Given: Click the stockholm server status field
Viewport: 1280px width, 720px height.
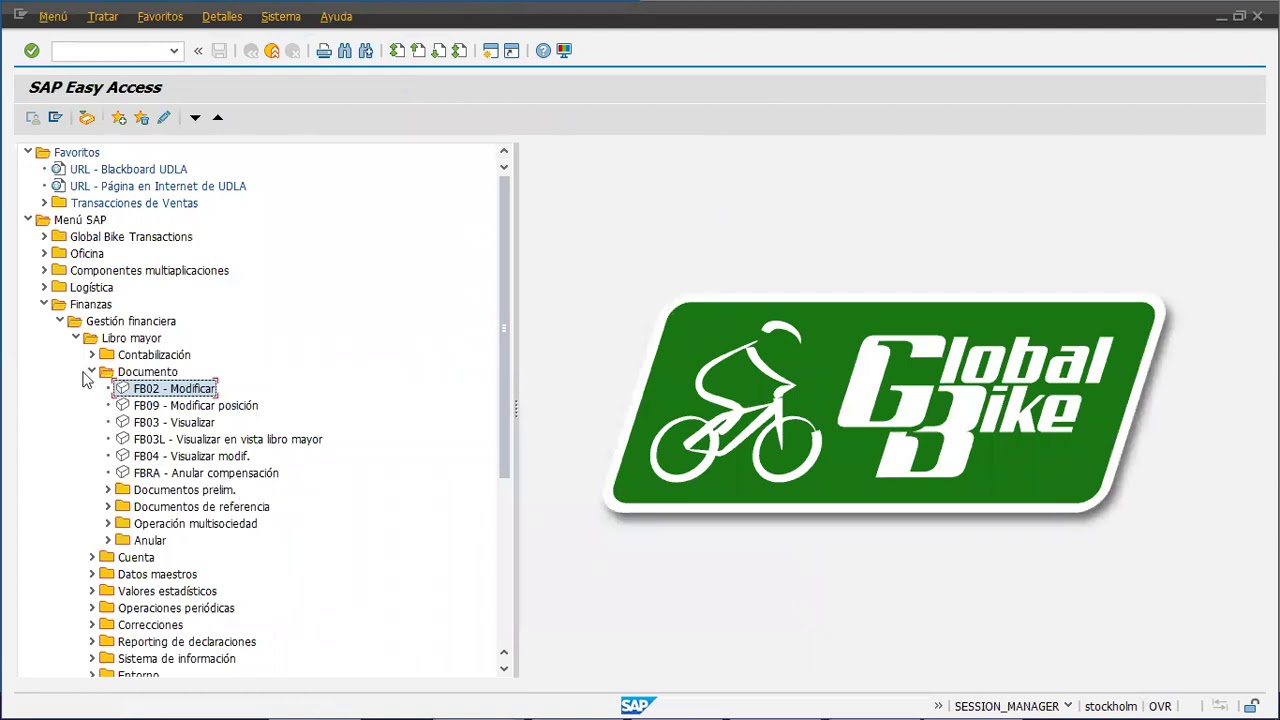Looking at the screenshot, I should 1111,706.
